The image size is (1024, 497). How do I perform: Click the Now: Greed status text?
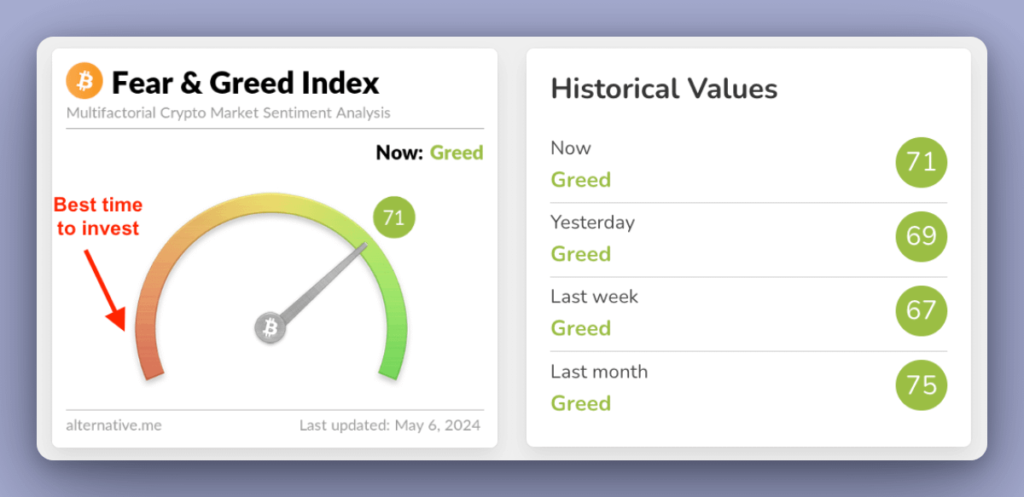pyautogui.click(x=429, y=153)
